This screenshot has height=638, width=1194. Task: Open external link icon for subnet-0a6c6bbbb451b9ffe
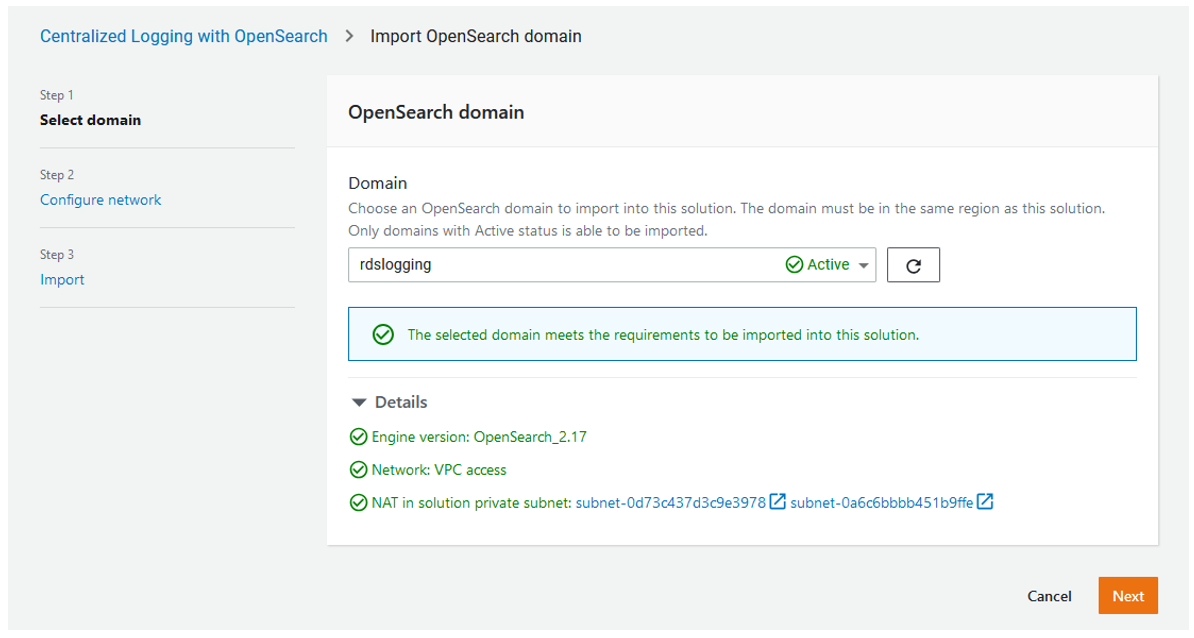(985, 502)
